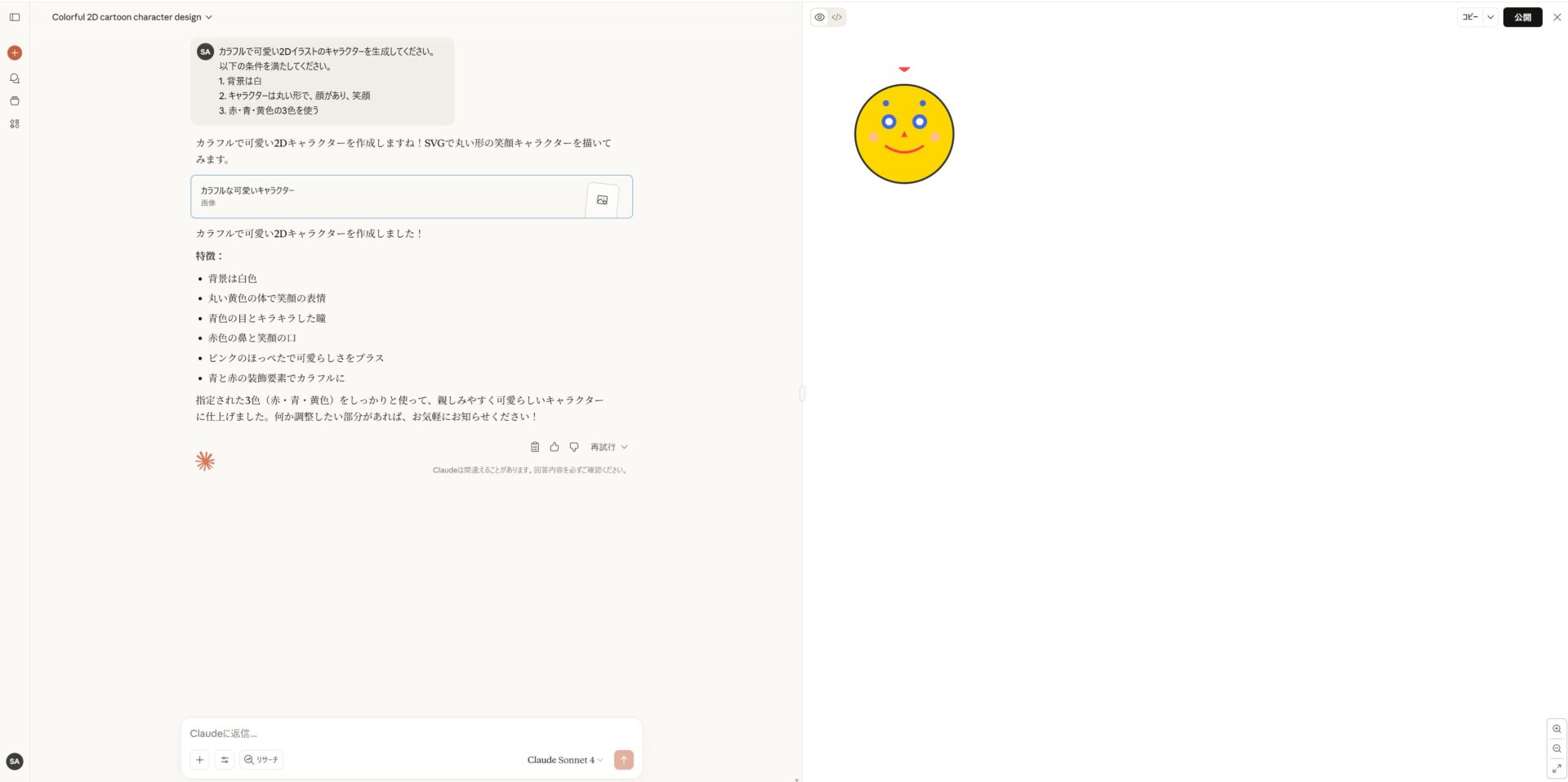Open the Chats section in sidebar

(14, 78)
